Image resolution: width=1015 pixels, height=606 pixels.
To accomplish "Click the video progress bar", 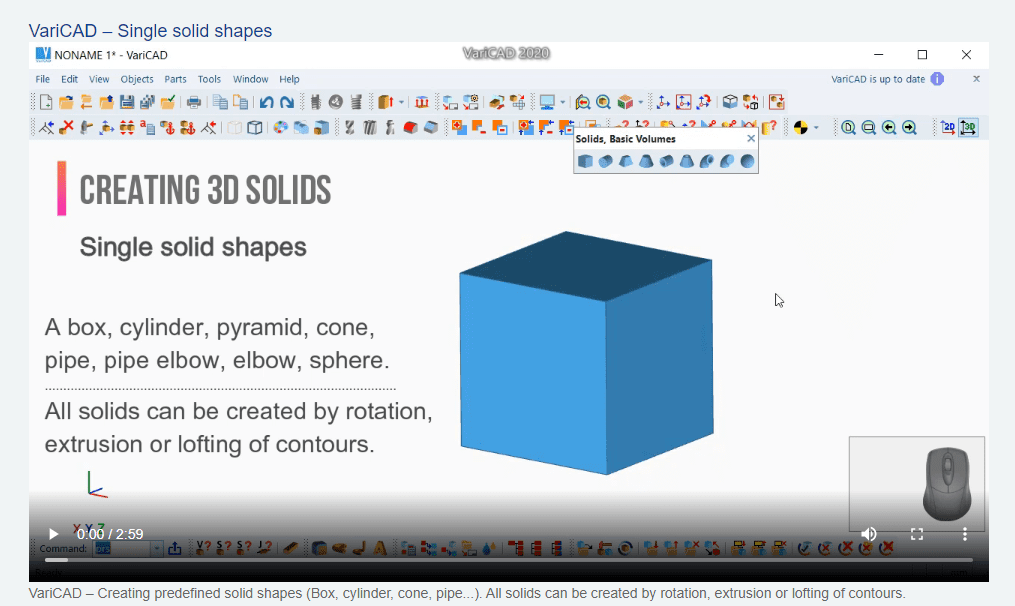I will [509, 560].
